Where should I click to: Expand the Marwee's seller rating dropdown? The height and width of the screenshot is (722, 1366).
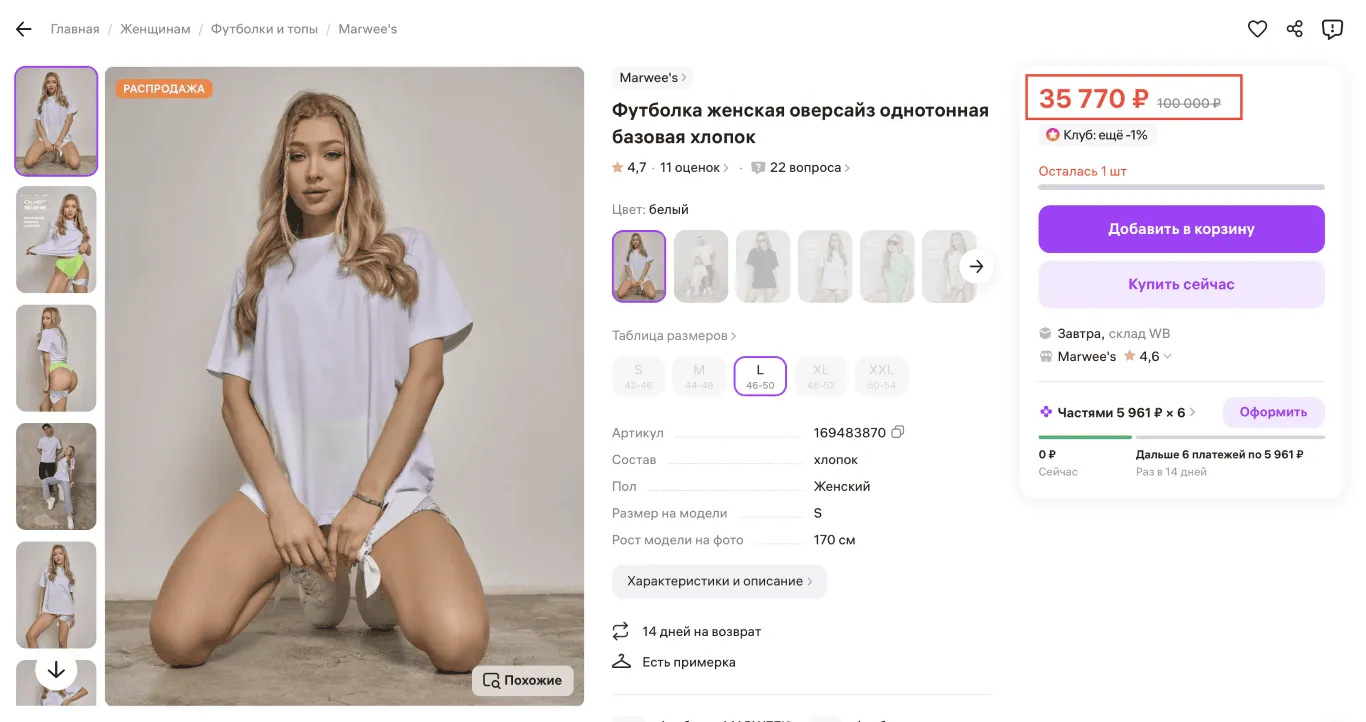tap(1167, 357)
